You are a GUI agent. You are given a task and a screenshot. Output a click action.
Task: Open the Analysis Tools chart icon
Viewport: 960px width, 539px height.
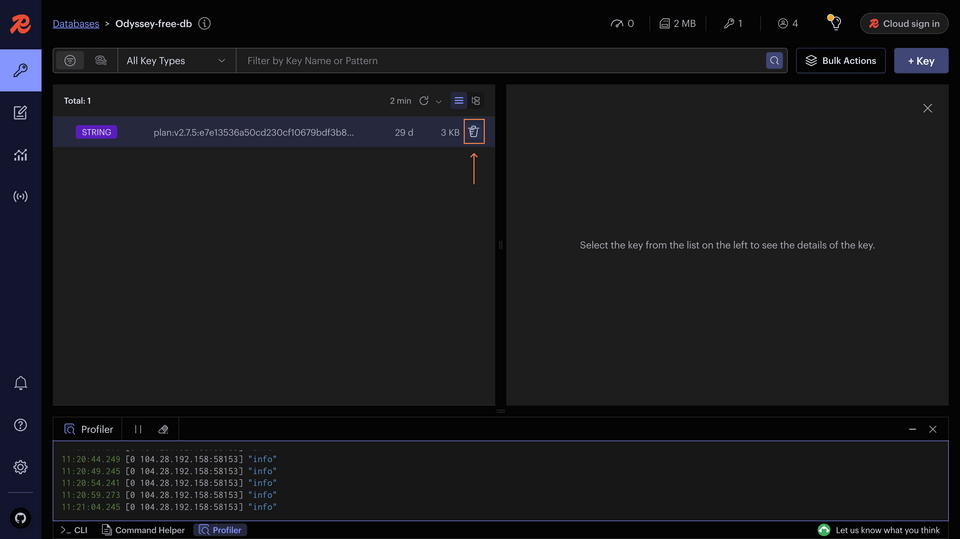click(20, 155)
